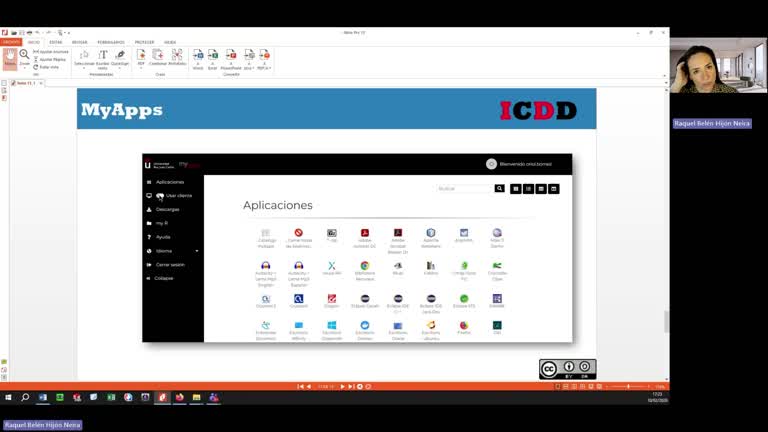Image resolution: width=768 pixels, height=432 pixels.
Task: Go to the next page in the status bar
Action: 342,386
